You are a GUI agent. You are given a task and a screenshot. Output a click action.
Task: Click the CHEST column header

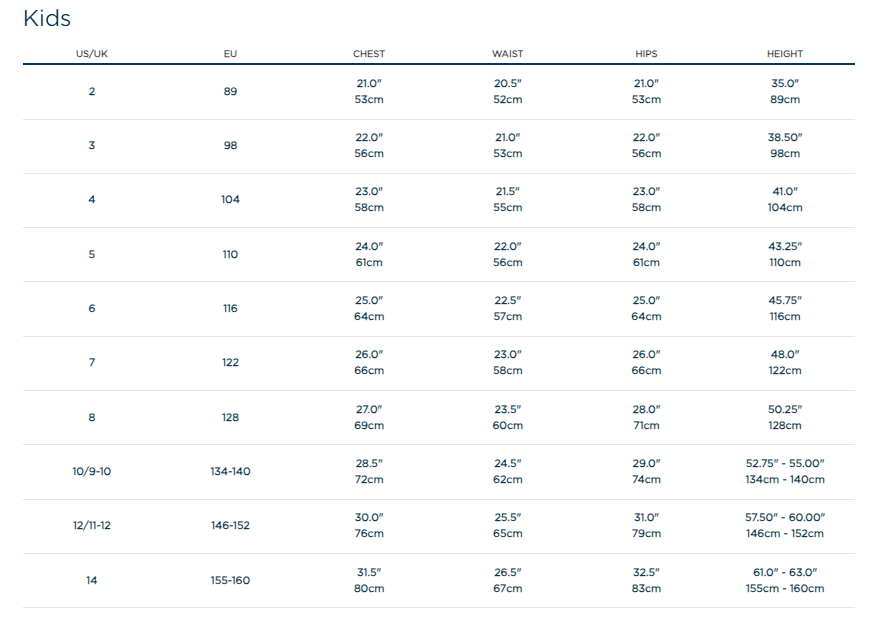(369, 54)
